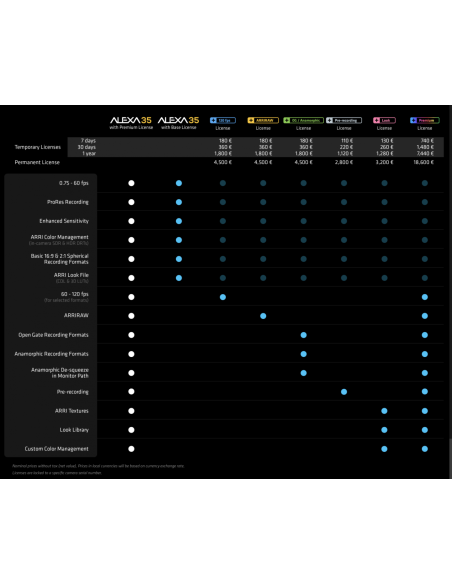
Task: Click the 1 year duration label
Action: (x=89, y=153)
